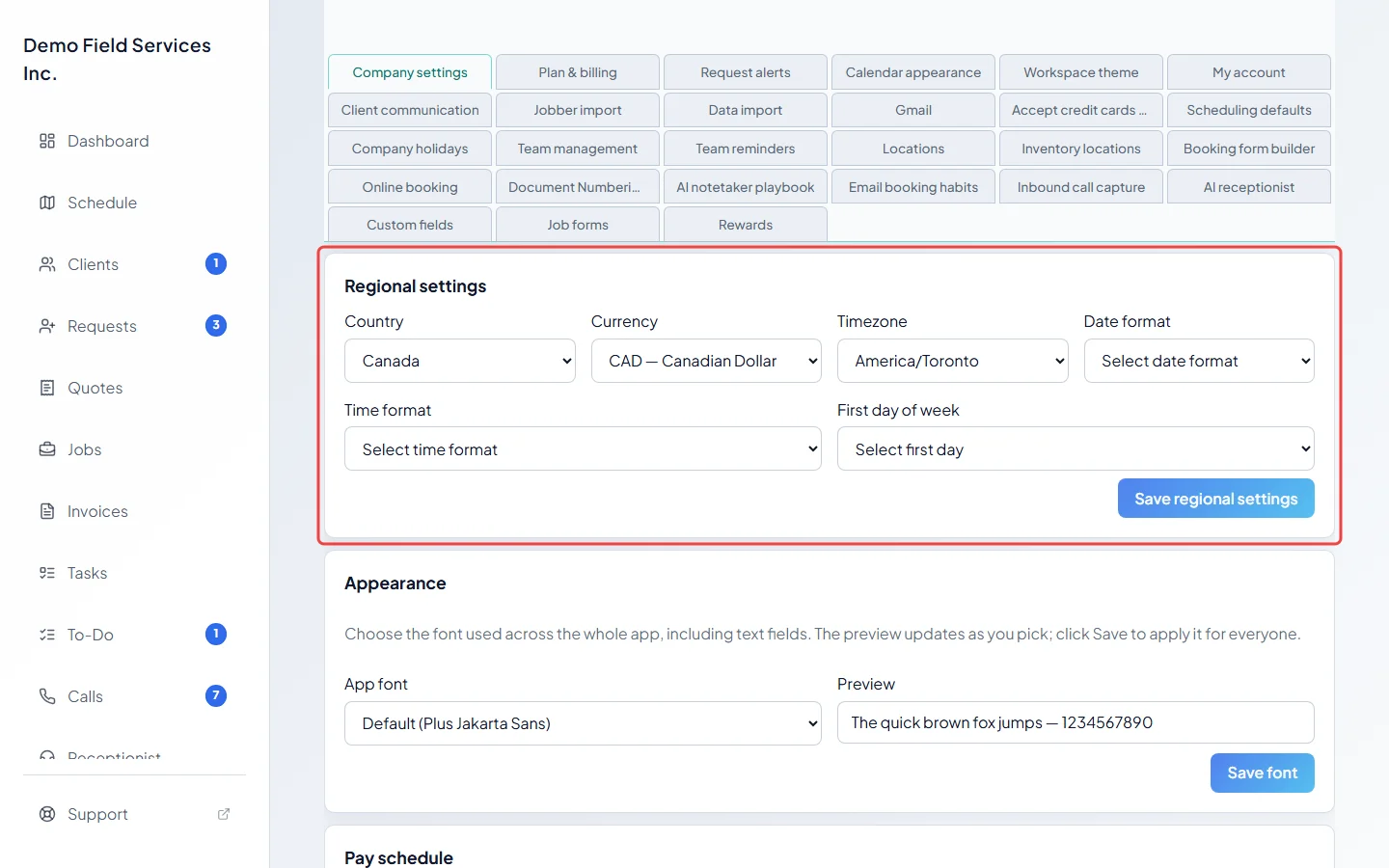
Task: Open the Date format dropdown
Action: click(x=1199, y=361)
